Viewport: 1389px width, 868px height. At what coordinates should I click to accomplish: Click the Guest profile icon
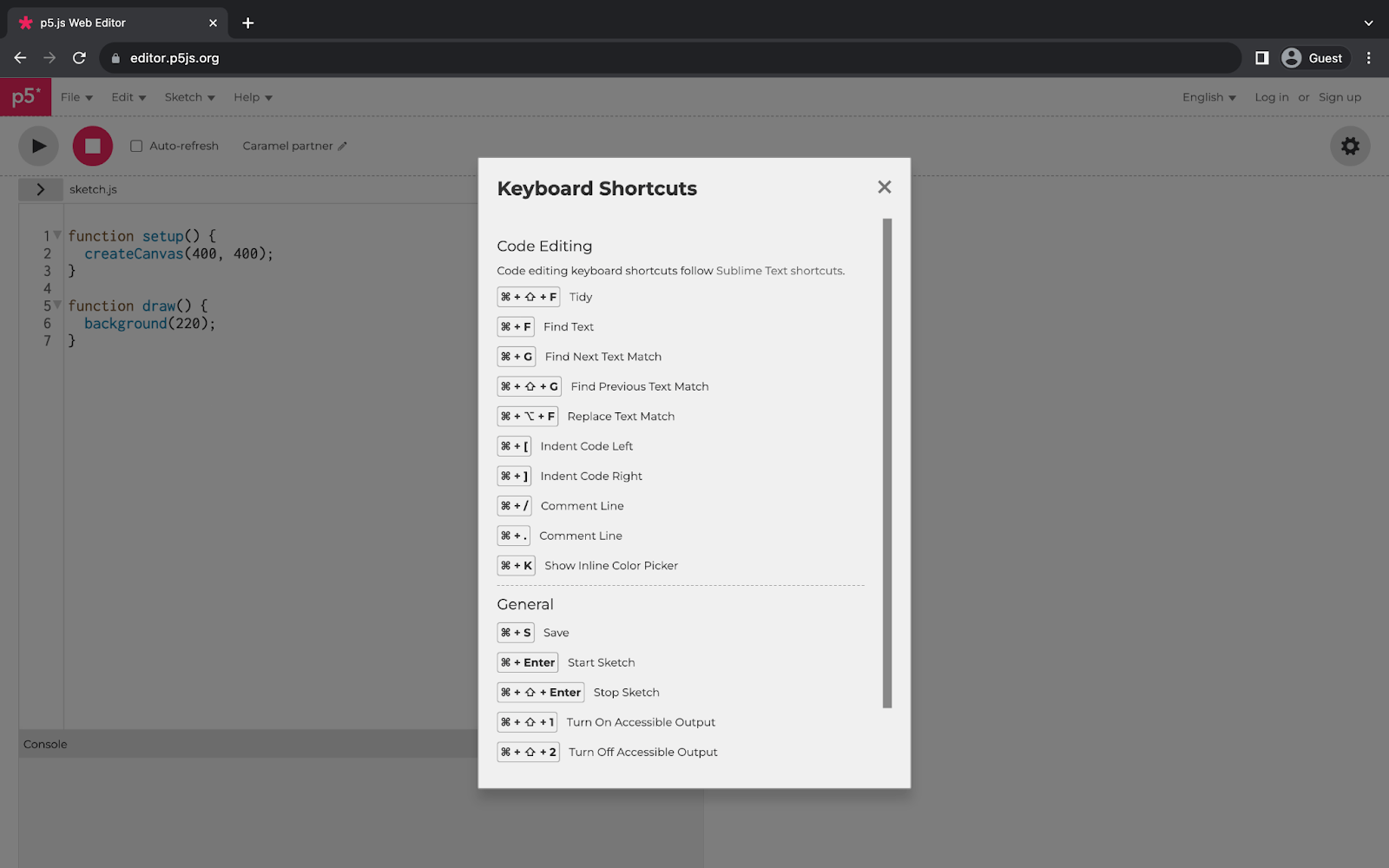[x=1293, y=57]
